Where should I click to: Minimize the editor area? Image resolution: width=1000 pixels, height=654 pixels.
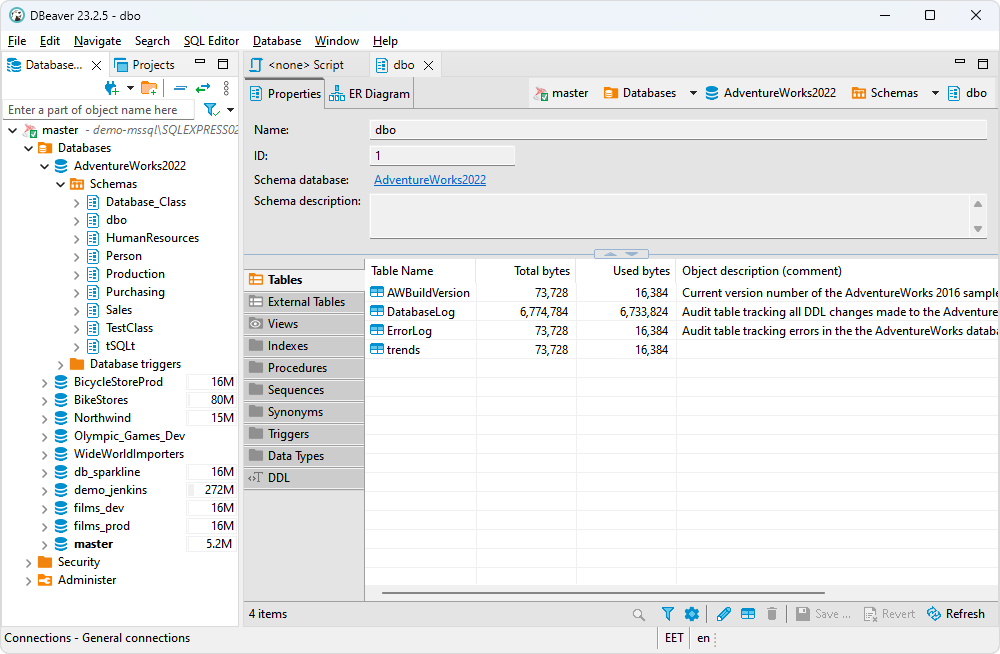(960, 62)
